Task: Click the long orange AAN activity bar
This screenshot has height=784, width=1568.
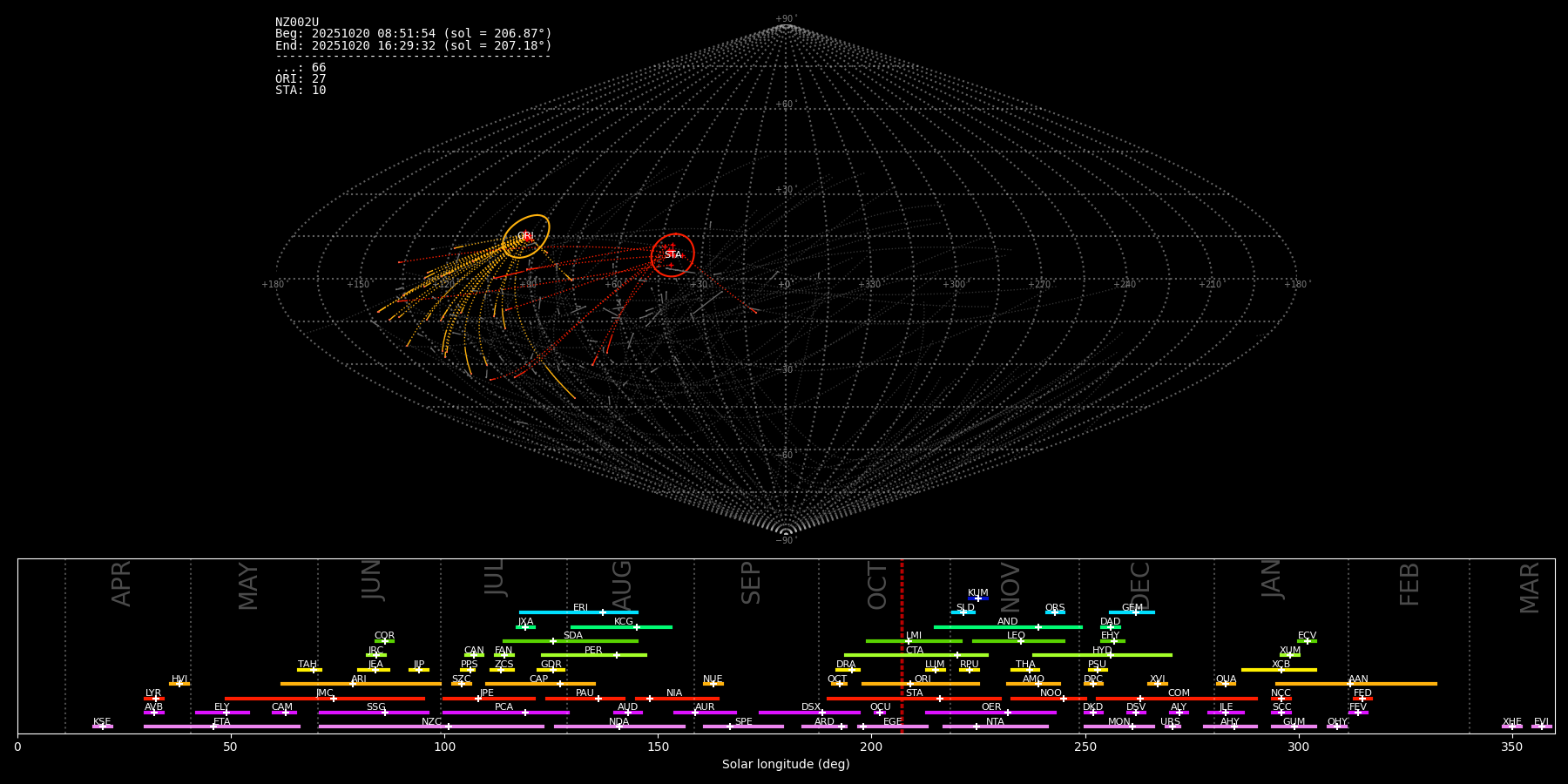Action: tap(1355, 684)
